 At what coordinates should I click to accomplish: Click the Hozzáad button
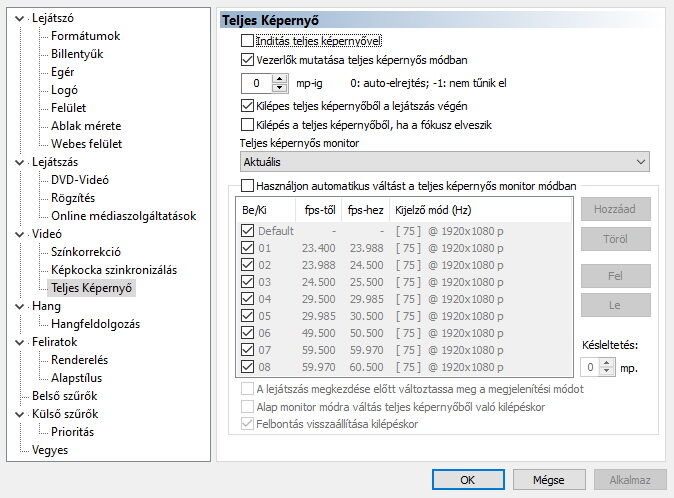pos(615,209)
